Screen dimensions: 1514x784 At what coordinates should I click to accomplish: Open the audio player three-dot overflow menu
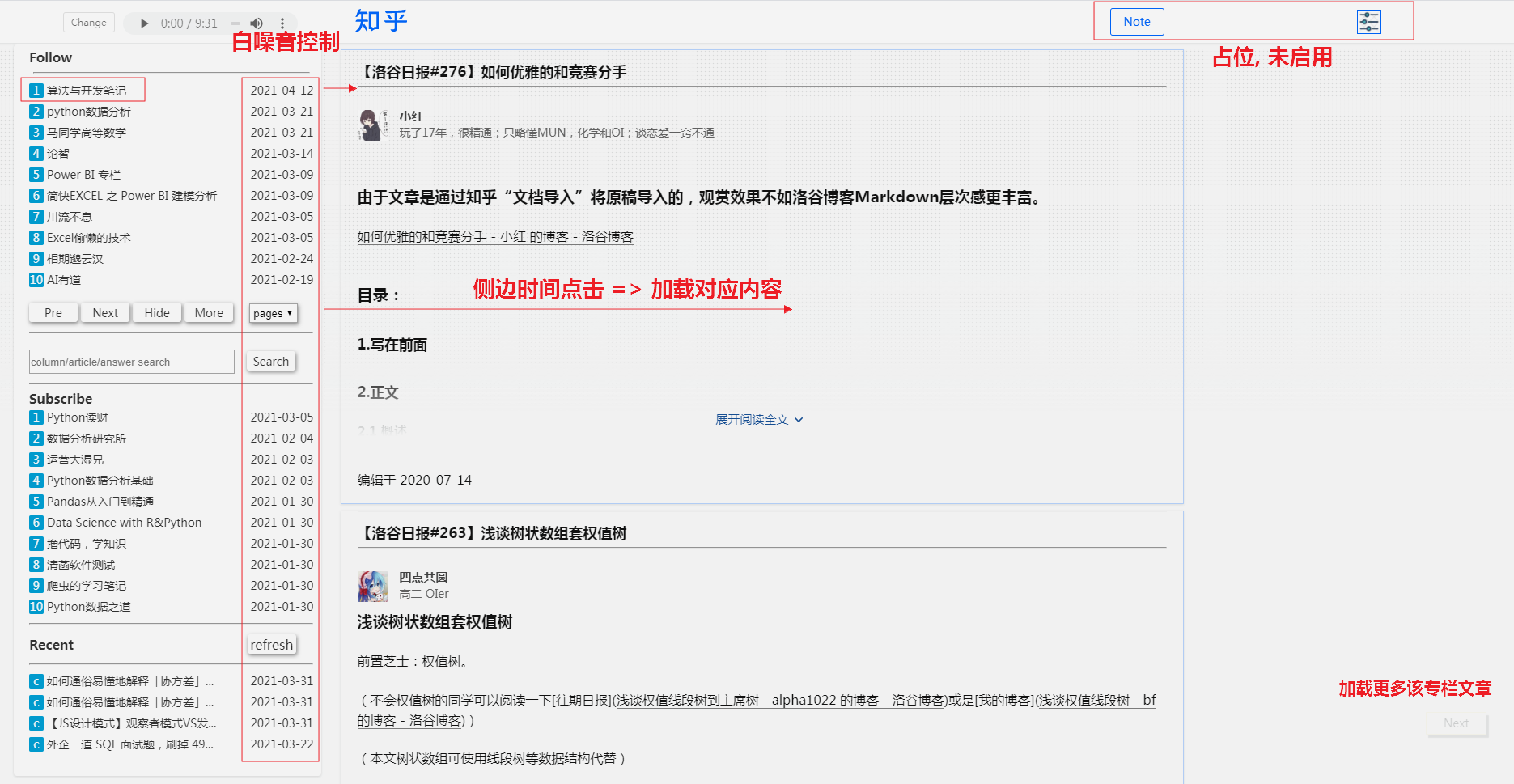click(x=282, y=22)
